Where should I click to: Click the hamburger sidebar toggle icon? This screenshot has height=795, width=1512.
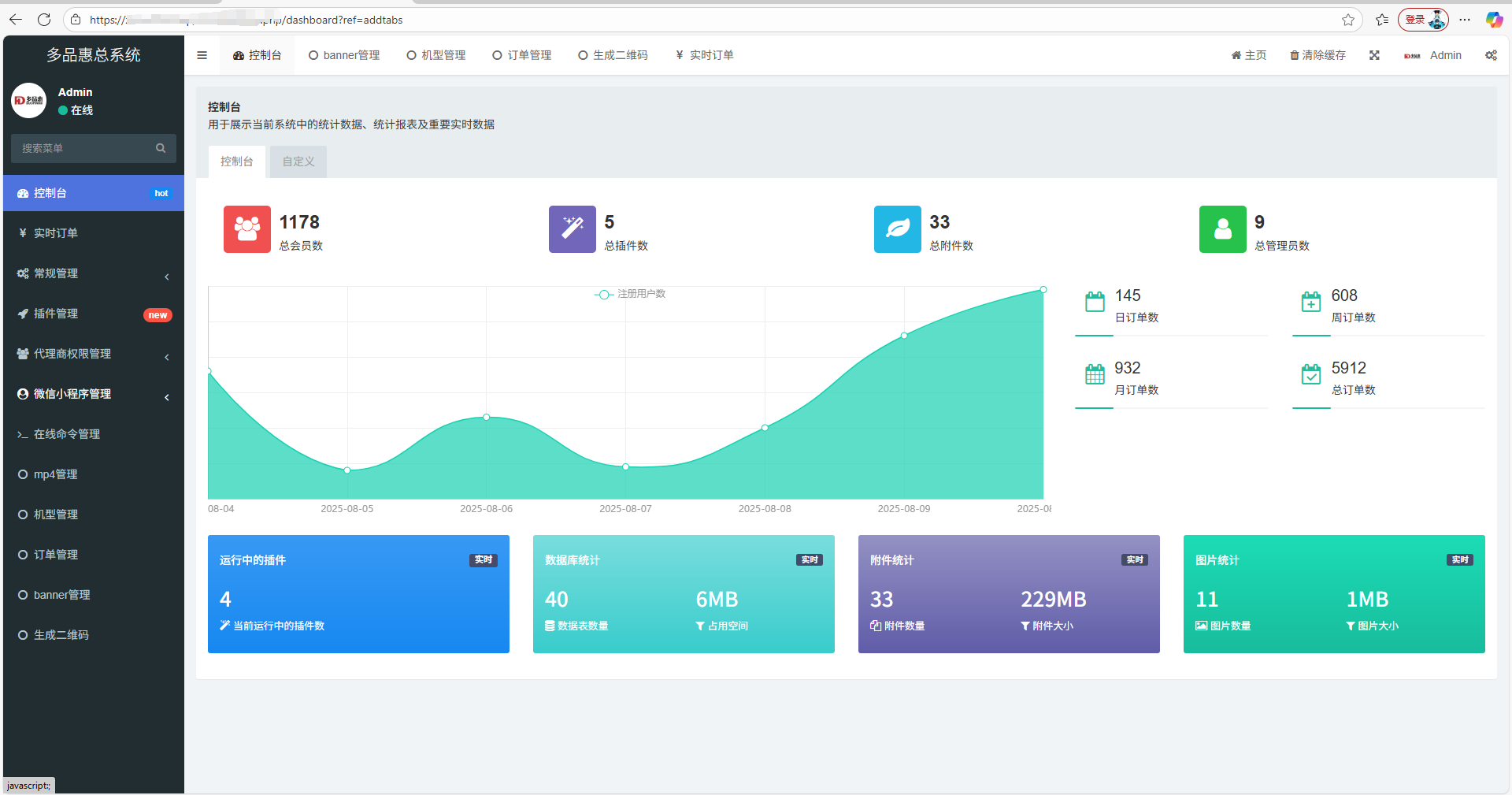[202, 55]
